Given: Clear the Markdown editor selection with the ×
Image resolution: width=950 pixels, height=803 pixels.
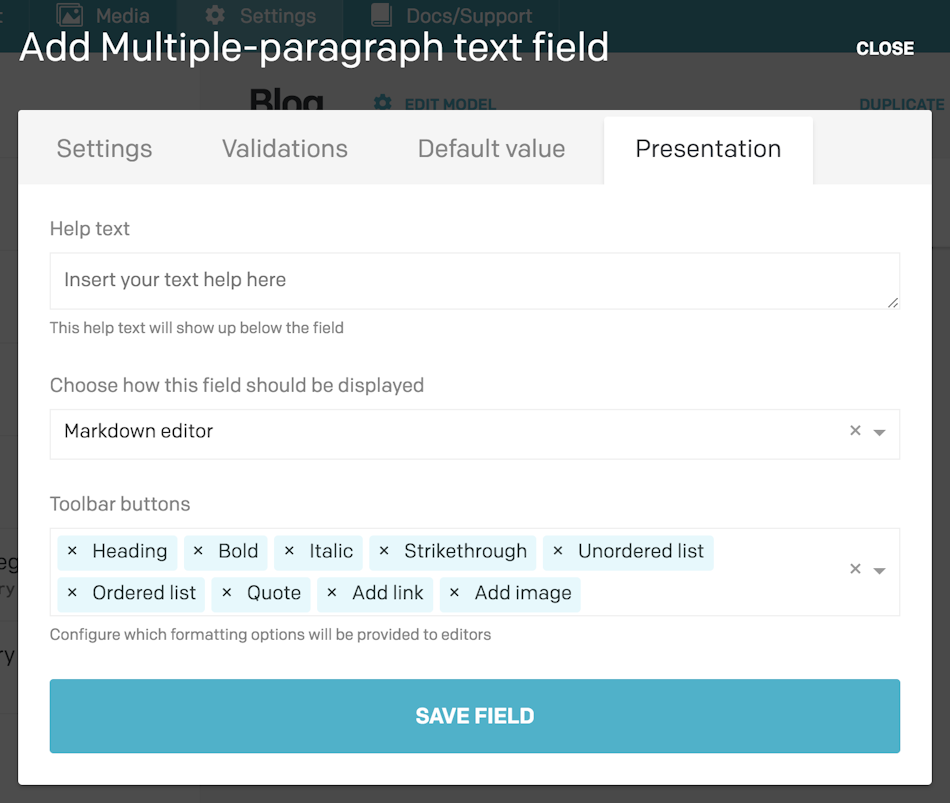Looking at the screenshot, I should point(855,430).
